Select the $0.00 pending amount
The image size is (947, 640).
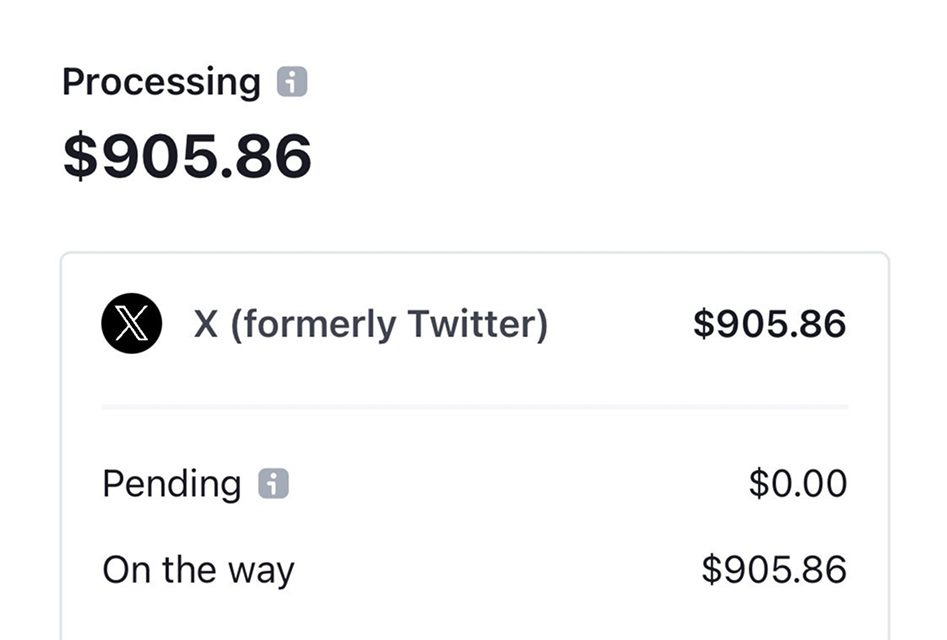(797, 484)
